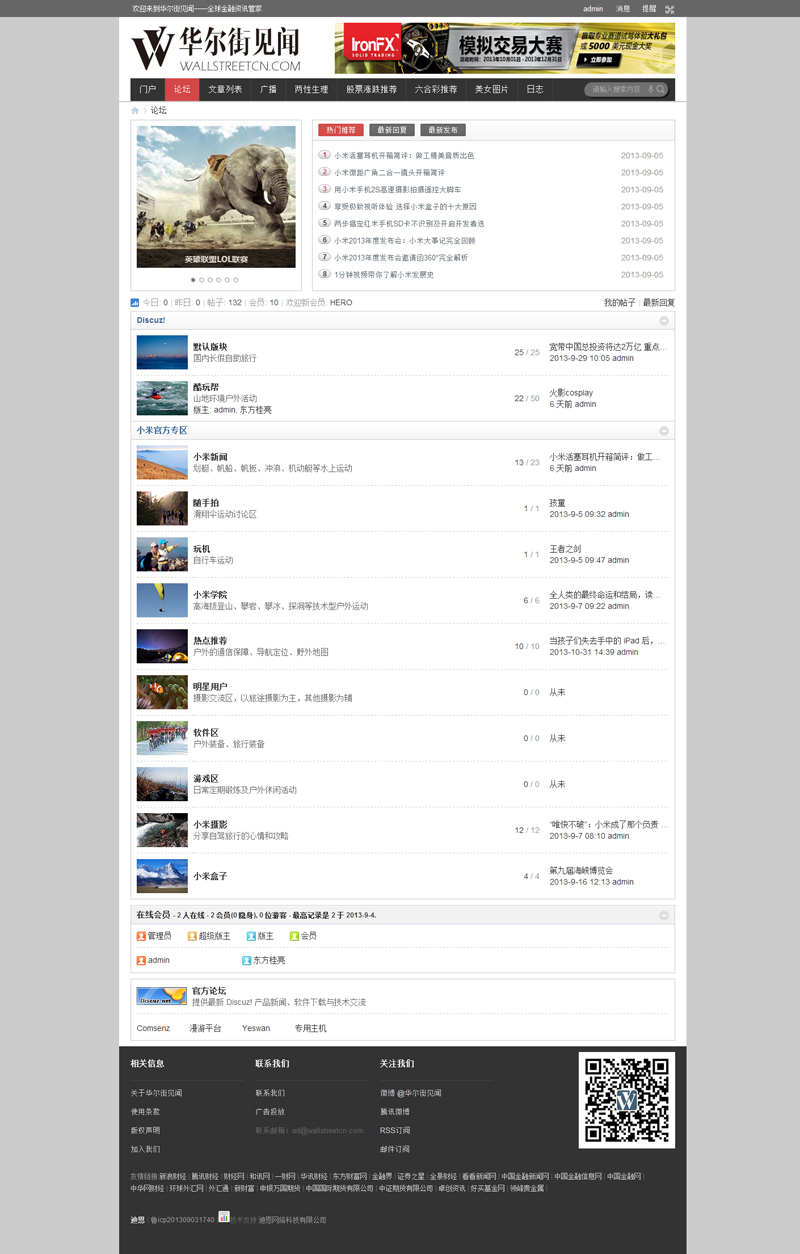
Task: Collapse the 小米官方专区 section
Action: (x=664, y=430)
